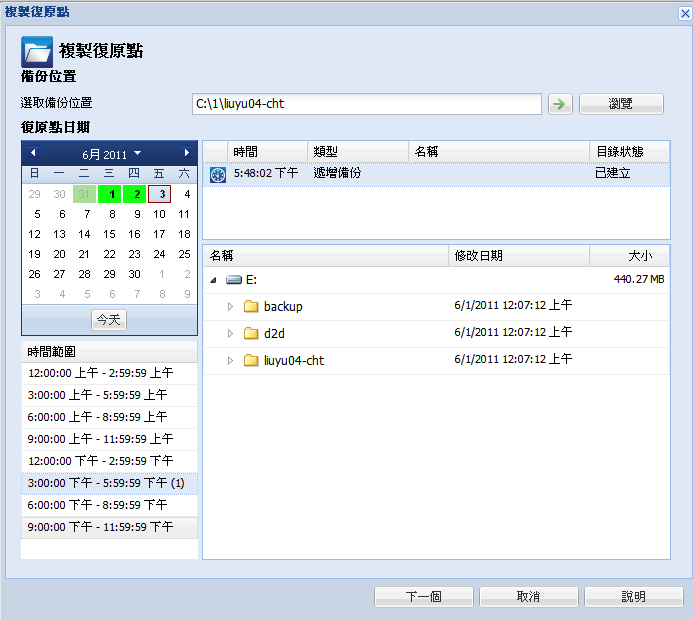The width and height of the screenshot is (693, 619).
Task: Click the 下一個 next button
Action: point(423,597)
